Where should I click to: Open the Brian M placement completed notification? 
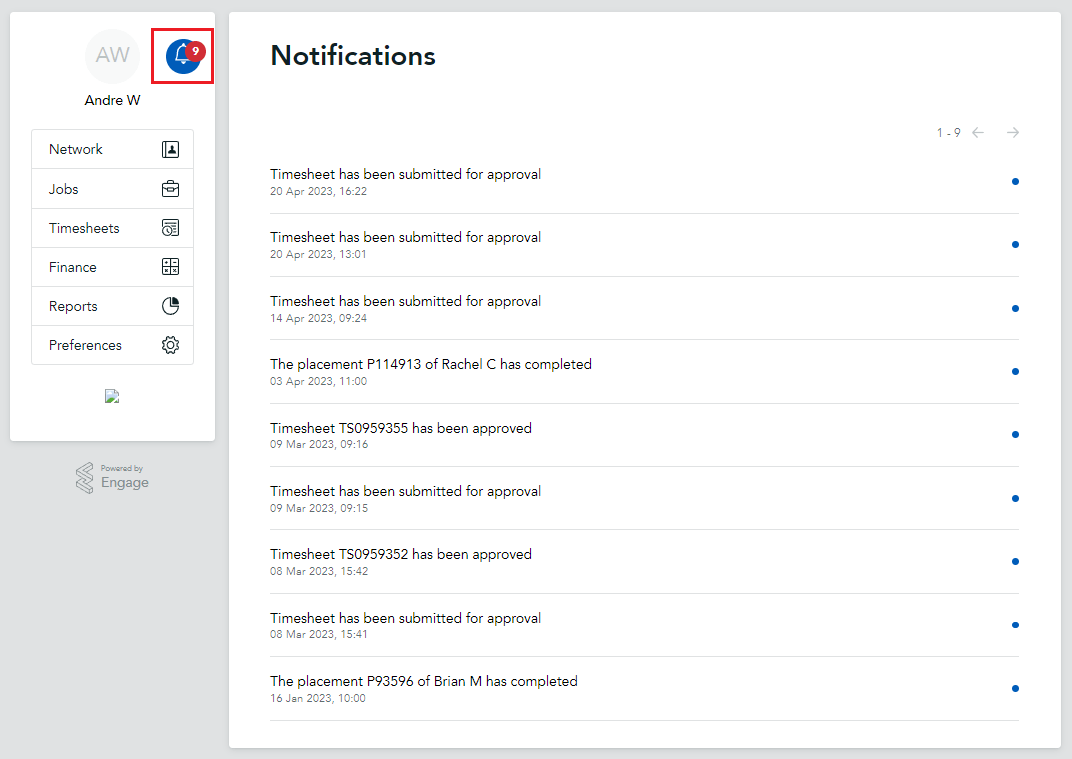424,681
